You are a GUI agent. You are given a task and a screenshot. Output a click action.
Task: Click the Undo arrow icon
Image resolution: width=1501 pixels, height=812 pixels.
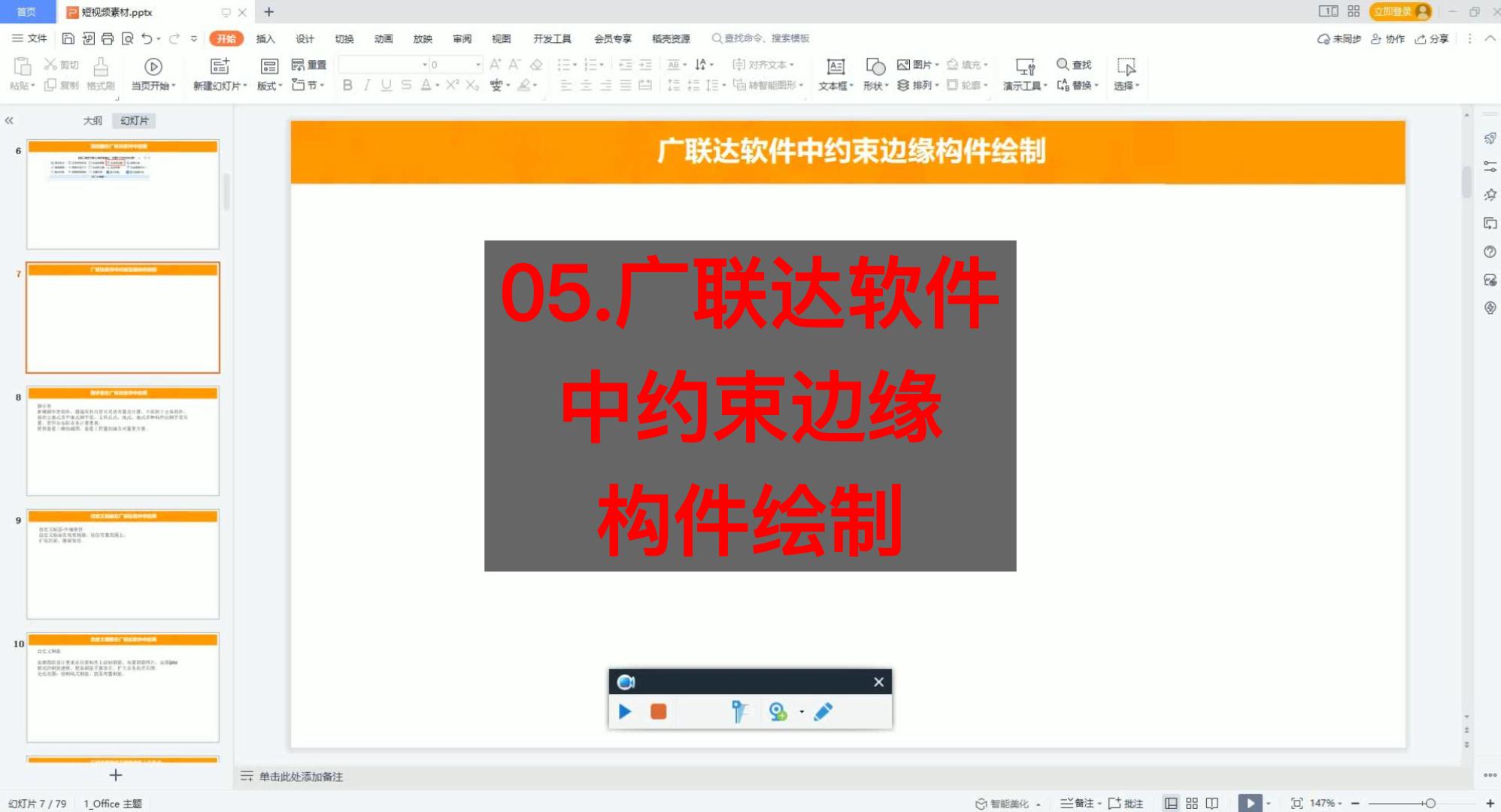(147, 38)
